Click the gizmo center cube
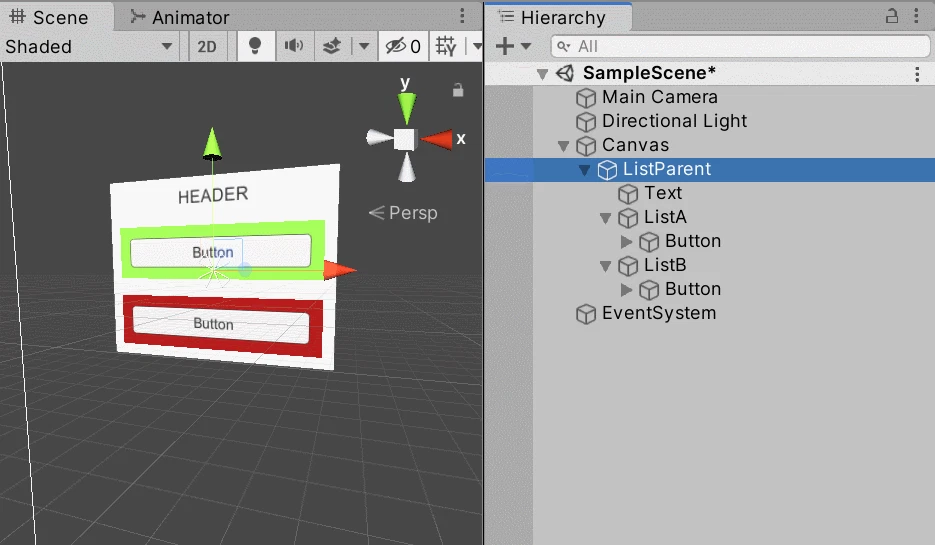 tap(405, 140)
